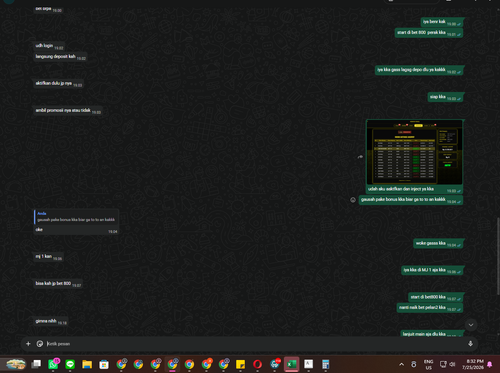This screenshot has height=373, width=500.
Task: Open the sent table screenshot thumbnail
Action: pyautogui.click(x=414, y=152)
